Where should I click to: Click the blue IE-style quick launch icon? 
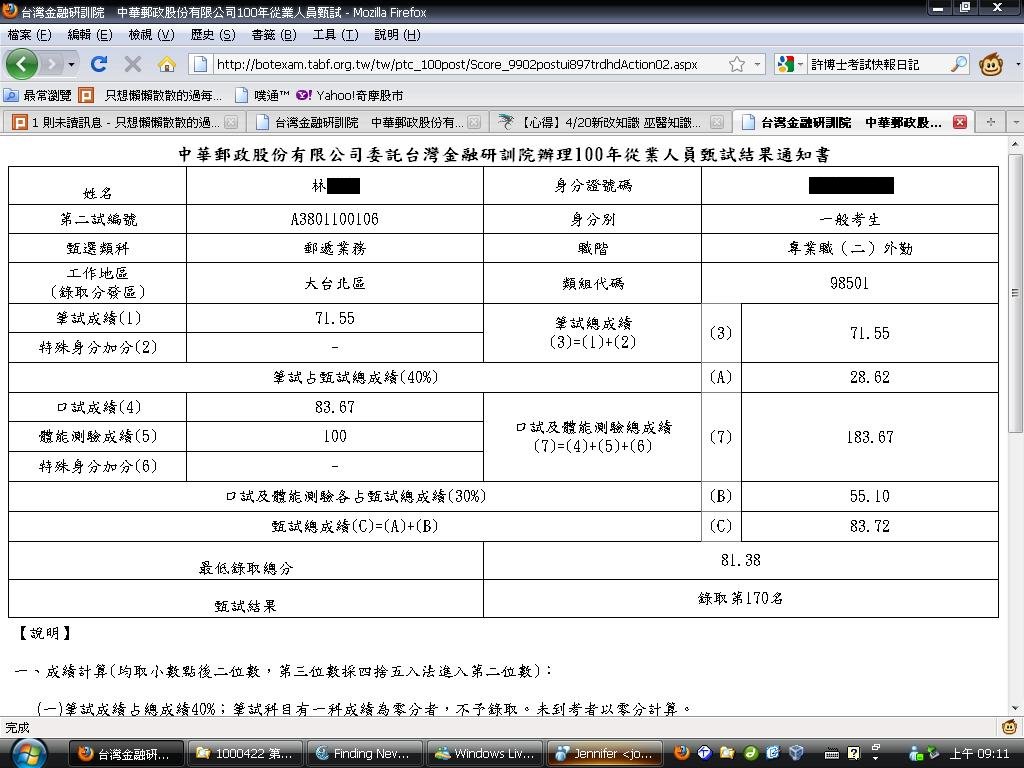[x=773, y=753]
